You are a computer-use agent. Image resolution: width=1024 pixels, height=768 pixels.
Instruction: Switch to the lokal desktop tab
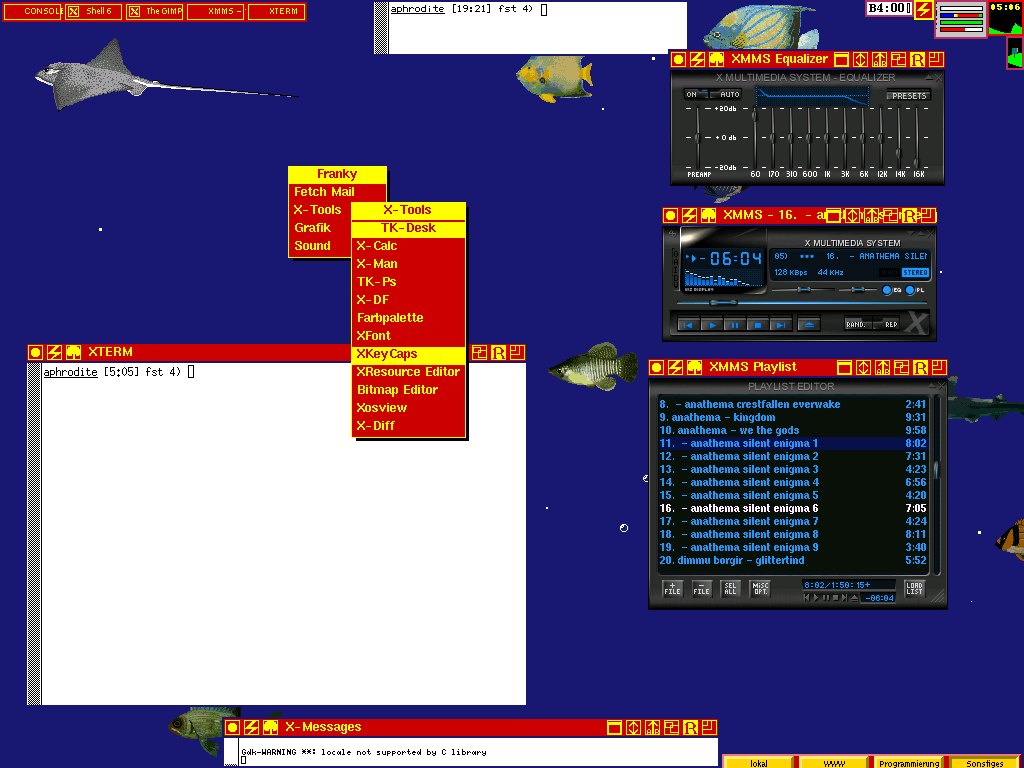(x=759, y=763)
